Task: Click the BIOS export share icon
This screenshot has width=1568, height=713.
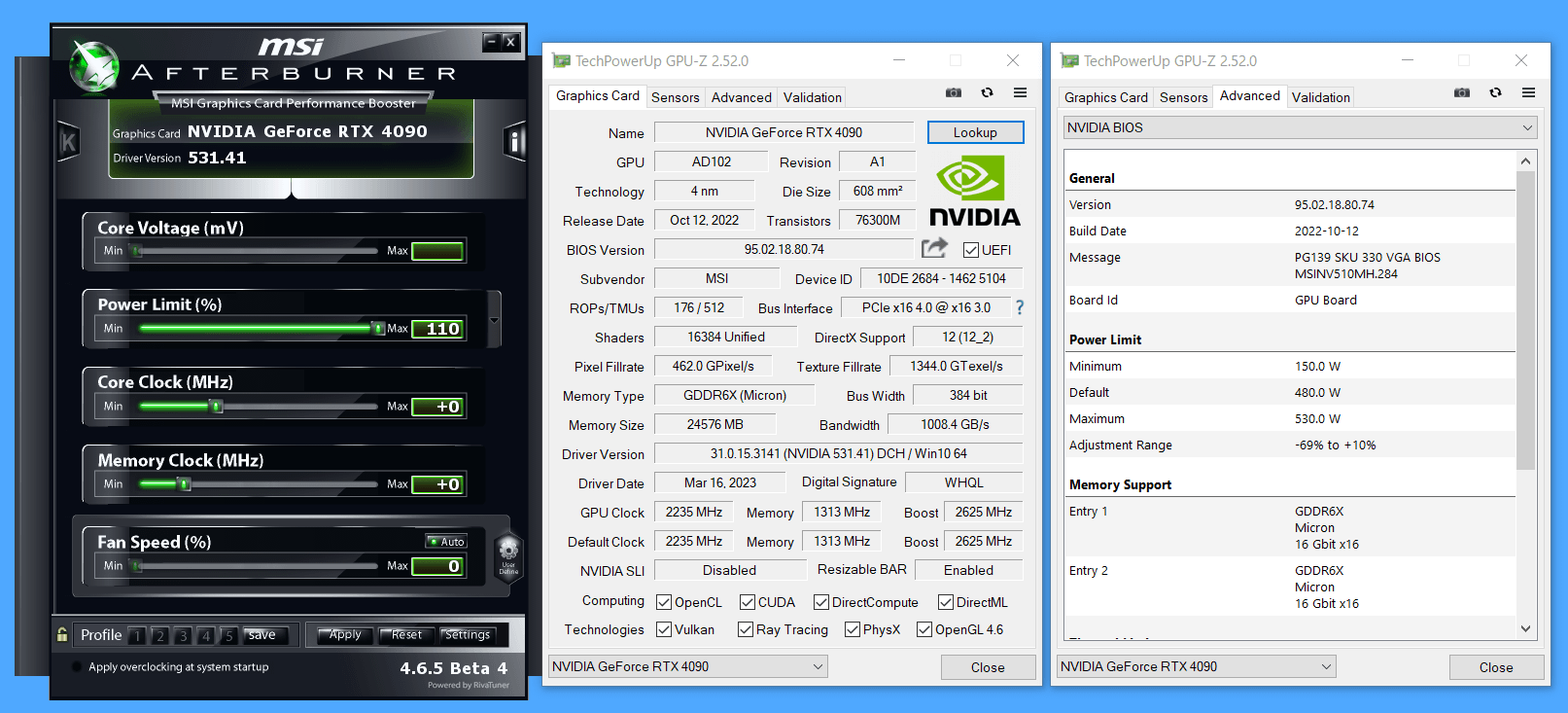Action: click(934, 248)
